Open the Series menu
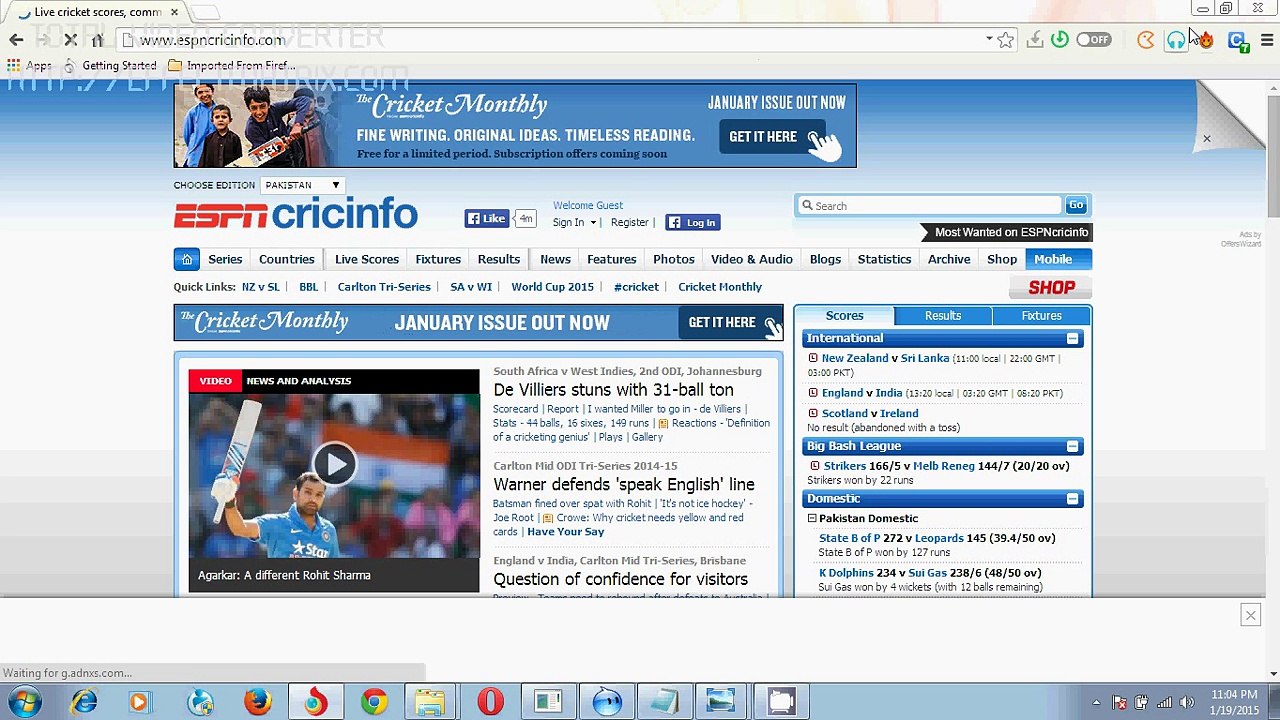Viewport: 1280px width, 720px height. tap(225, 259)
